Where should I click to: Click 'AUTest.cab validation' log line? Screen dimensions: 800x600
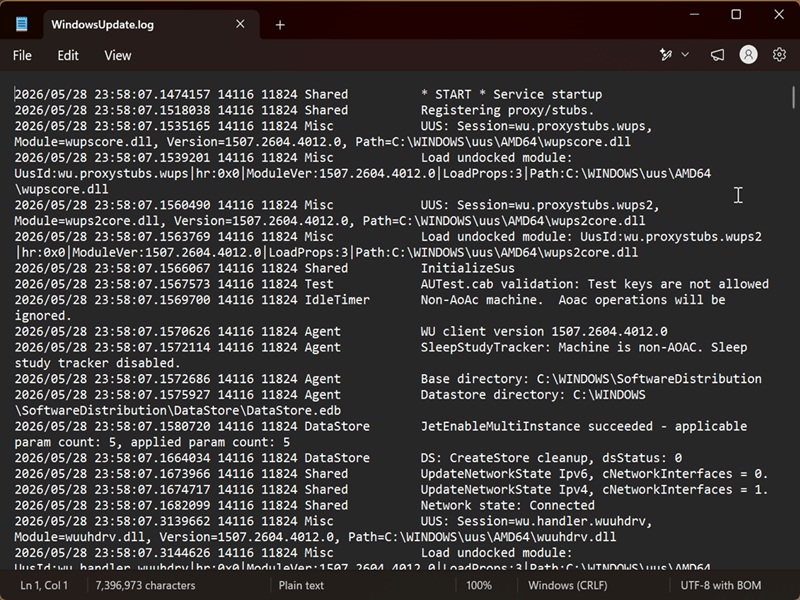[x=594, y=284]
